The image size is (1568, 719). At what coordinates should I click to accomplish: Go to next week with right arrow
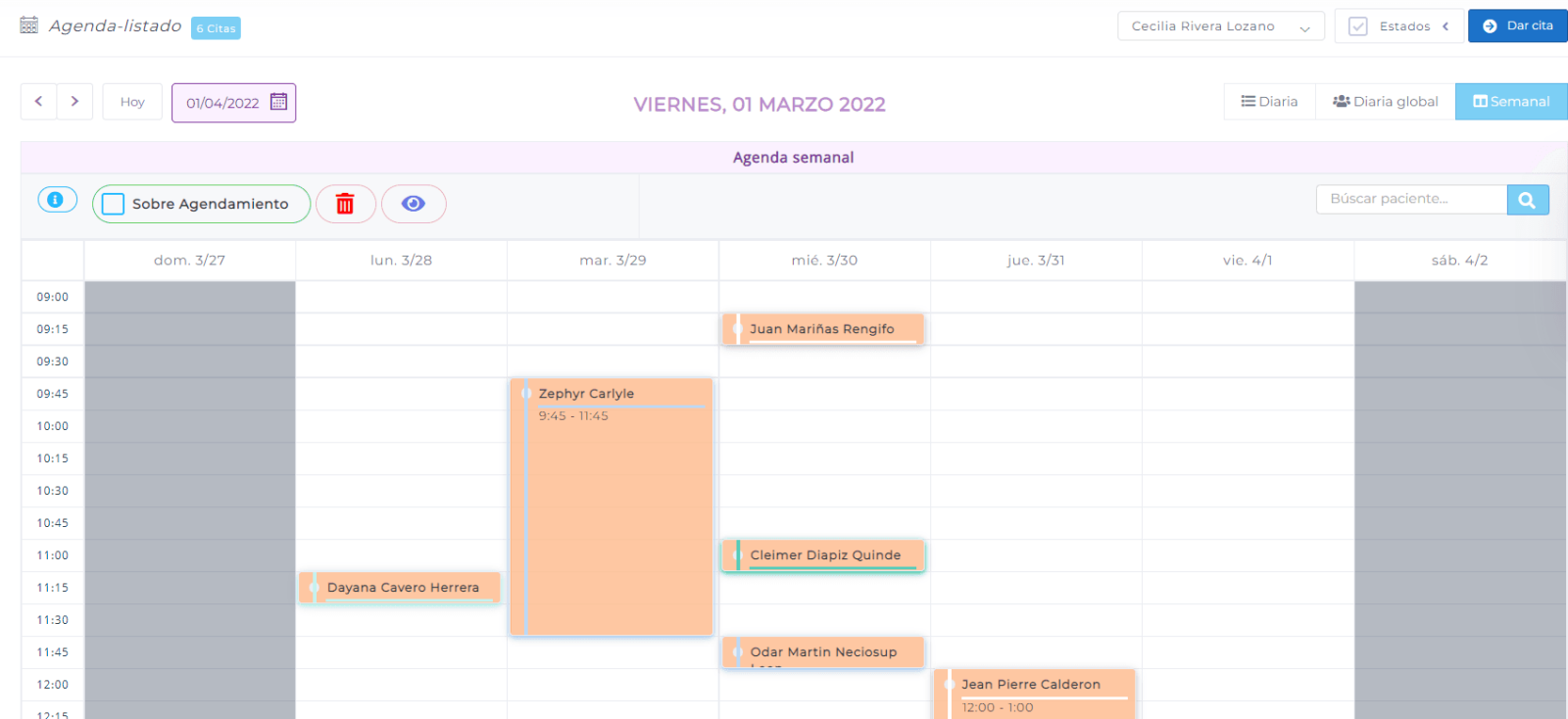point(74,101)
